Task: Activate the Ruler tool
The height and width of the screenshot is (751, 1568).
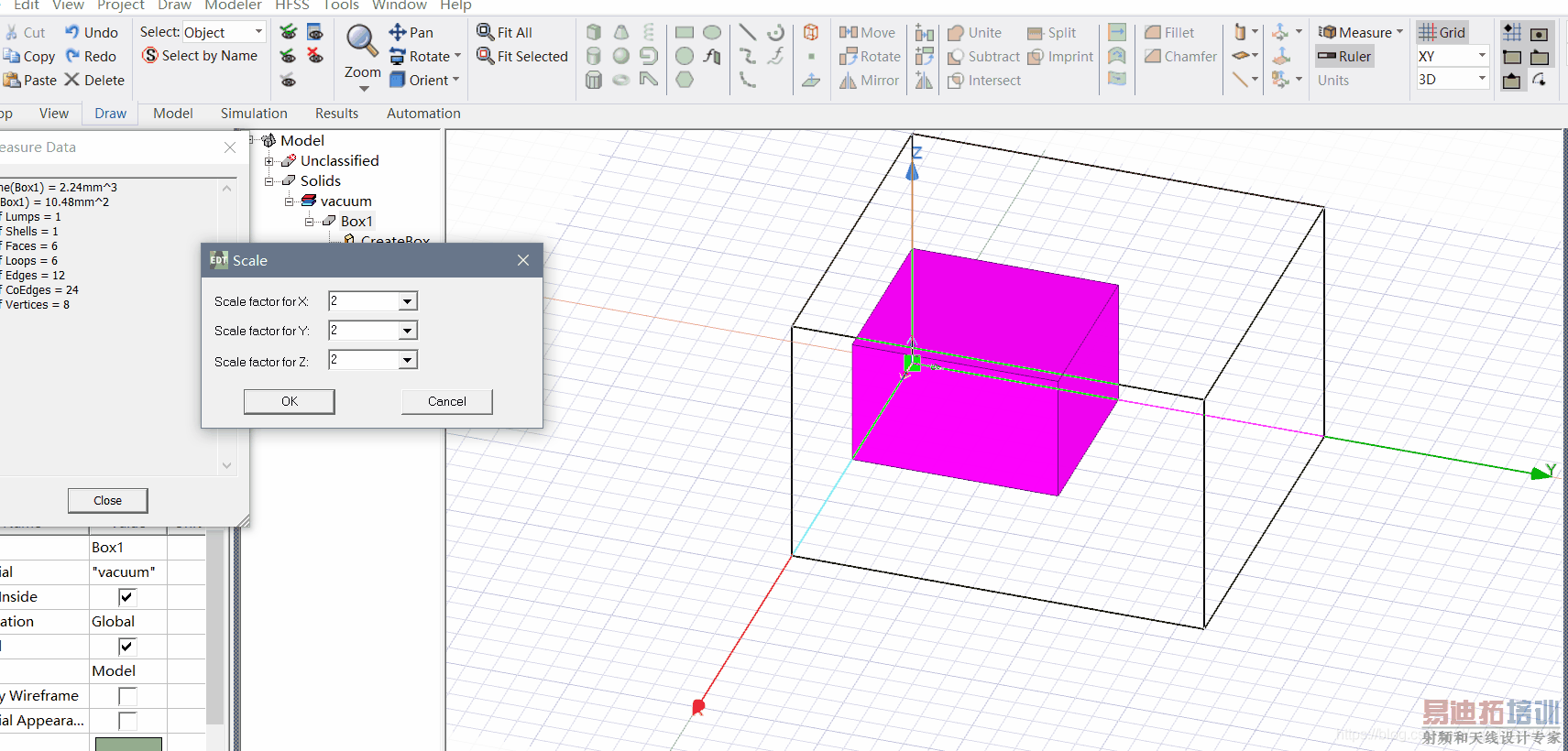Action: click(1344, 56)
